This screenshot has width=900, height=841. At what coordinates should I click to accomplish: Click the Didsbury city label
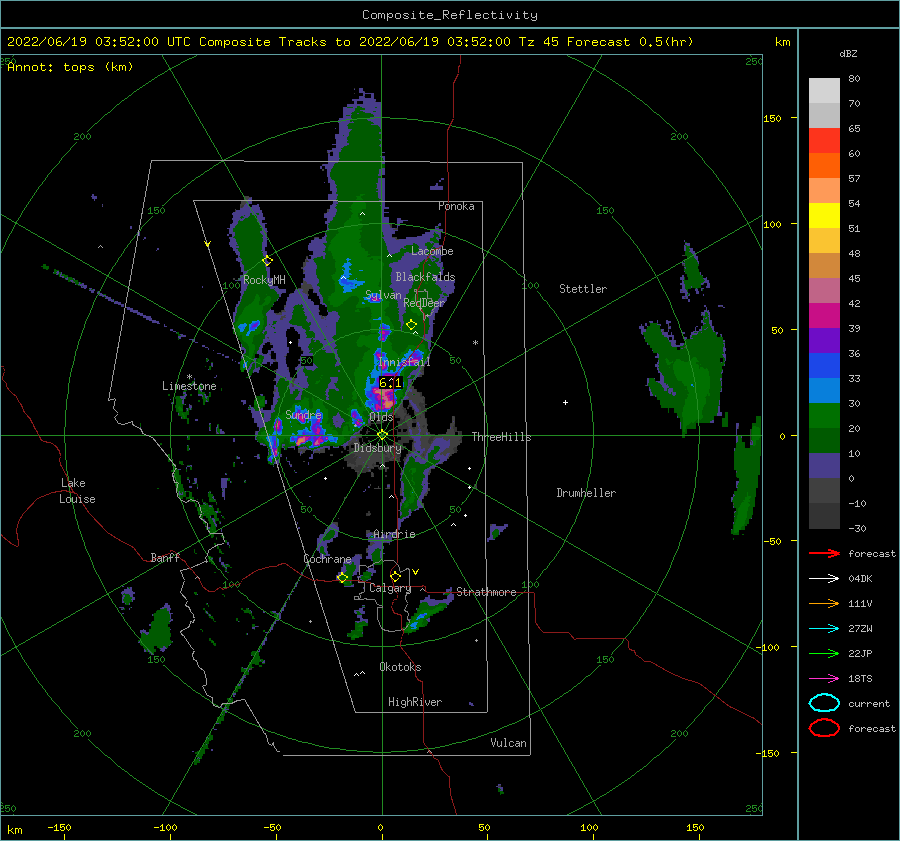tap(377, 448)
